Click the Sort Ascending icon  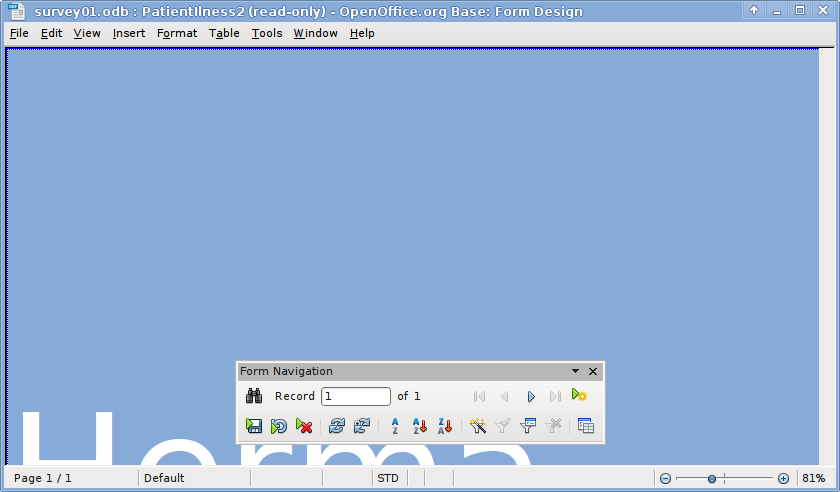420,426
